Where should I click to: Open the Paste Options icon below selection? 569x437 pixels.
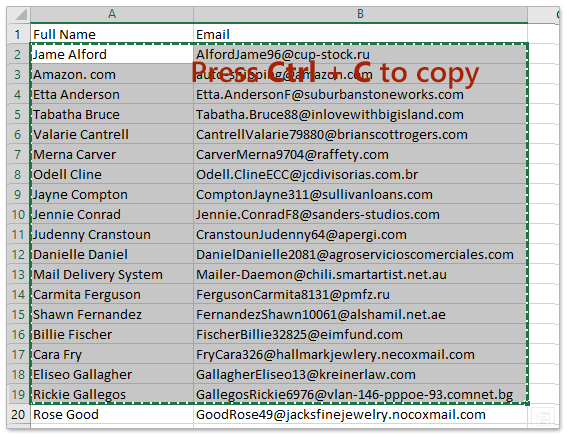pyautogui.click(x=543, y=417)
